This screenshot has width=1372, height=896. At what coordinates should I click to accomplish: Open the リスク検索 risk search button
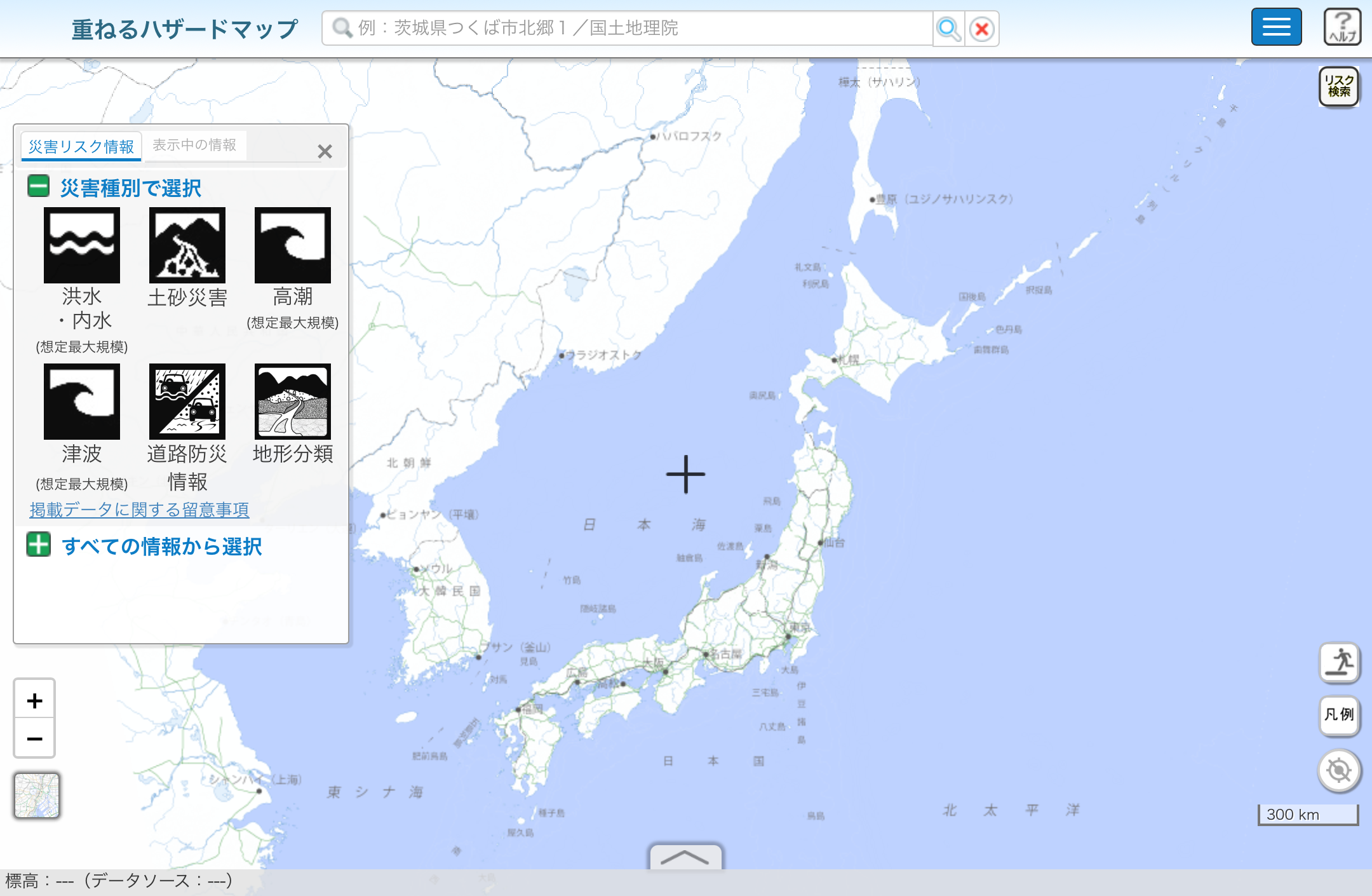click(1339, 86)
